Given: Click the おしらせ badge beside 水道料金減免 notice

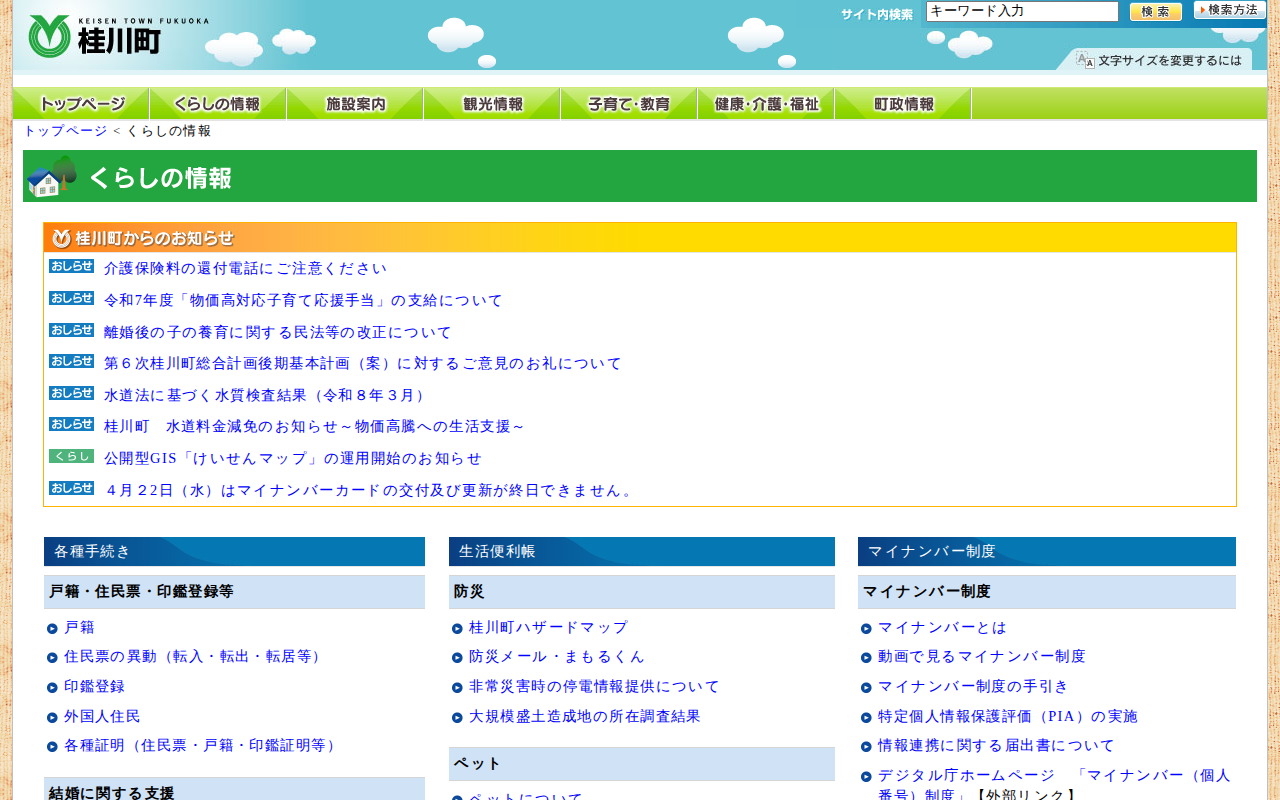Looking at the screenshot, I should click(x=71, y=425).
